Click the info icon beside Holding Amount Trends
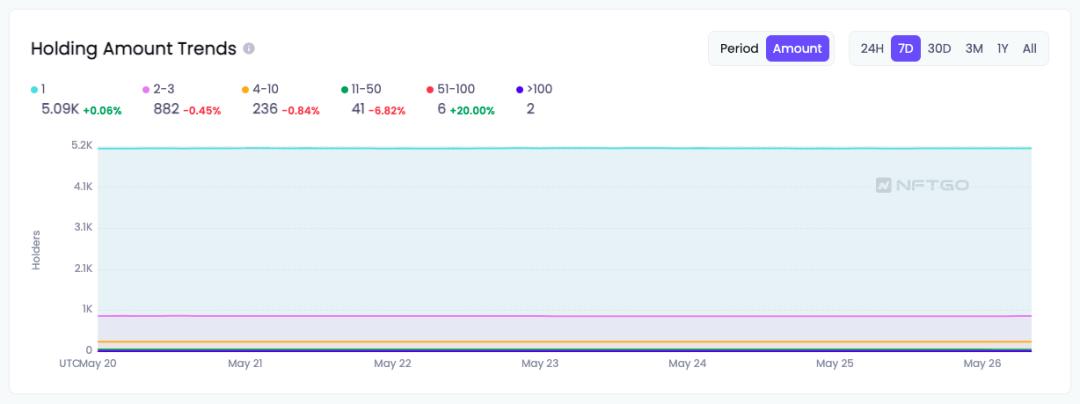The height and width of the screenshot is (404, 1080). pos(249,49)
